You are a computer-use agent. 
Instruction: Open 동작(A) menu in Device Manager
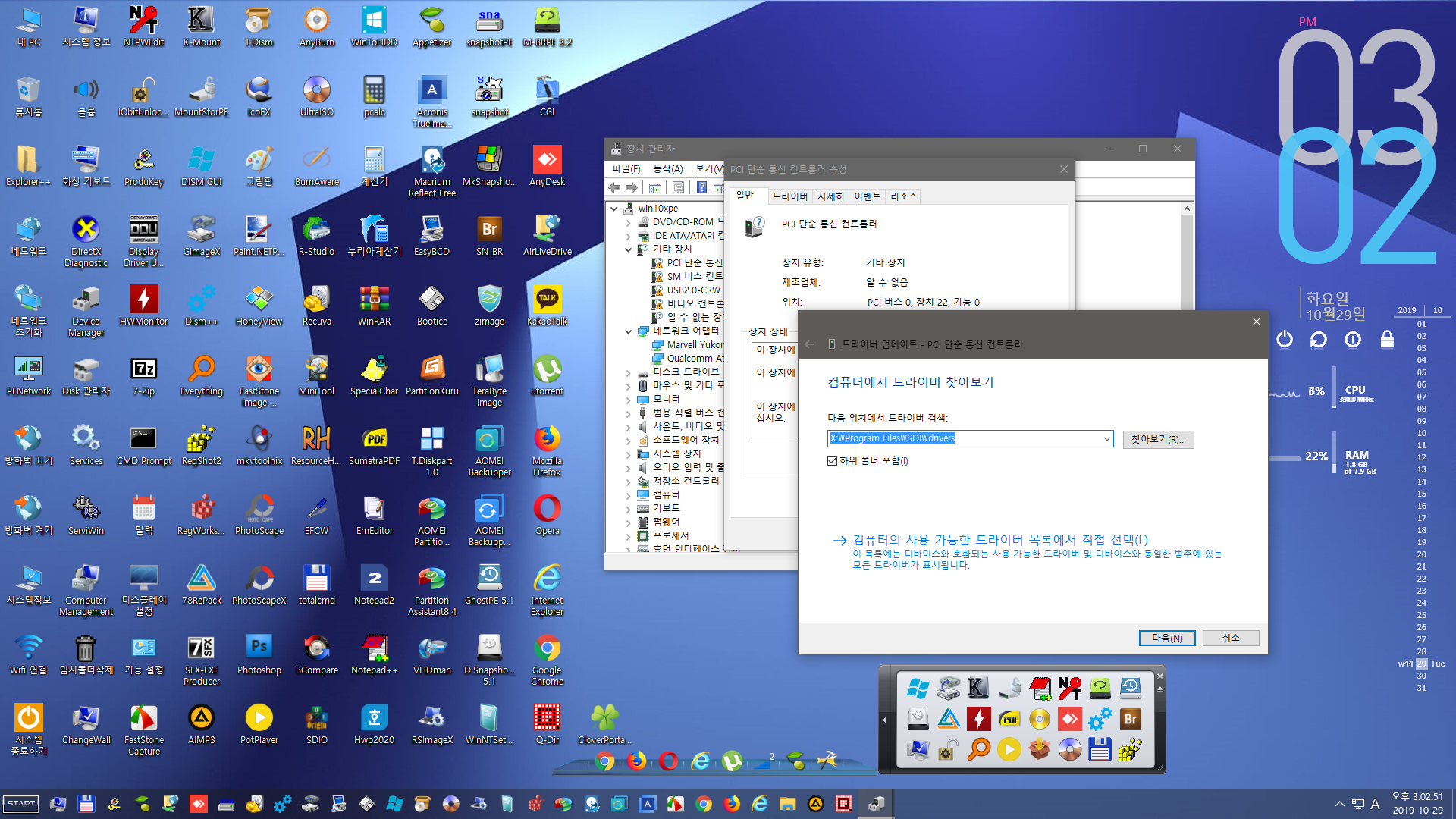[667, 168]
